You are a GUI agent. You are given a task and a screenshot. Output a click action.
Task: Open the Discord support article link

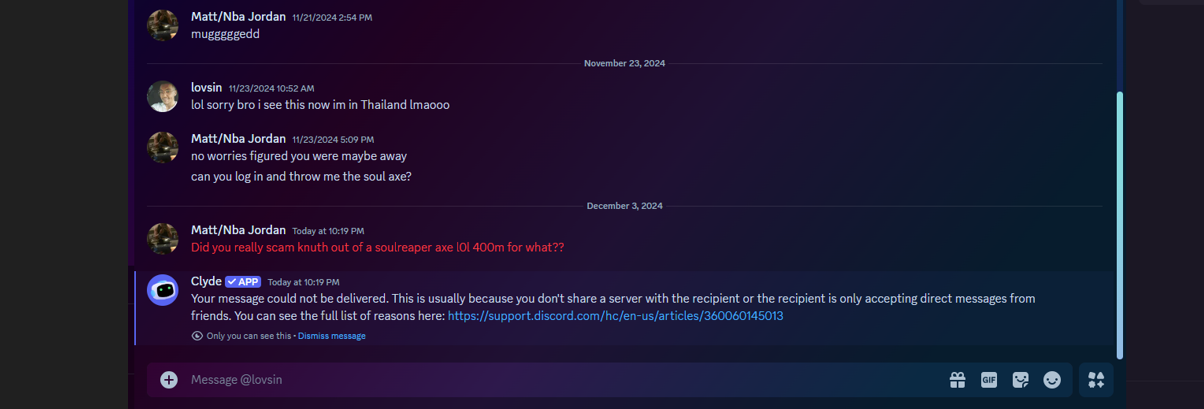(615, 316)
